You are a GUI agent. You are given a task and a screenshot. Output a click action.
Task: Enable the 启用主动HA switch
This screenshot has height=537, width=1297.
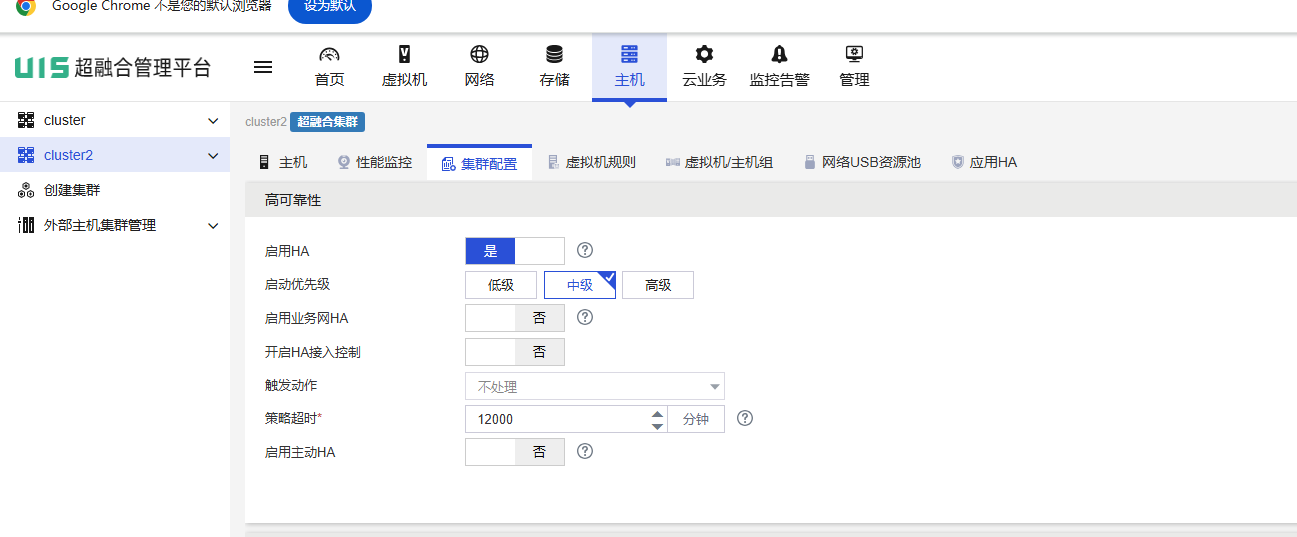[x=514, y=452]
